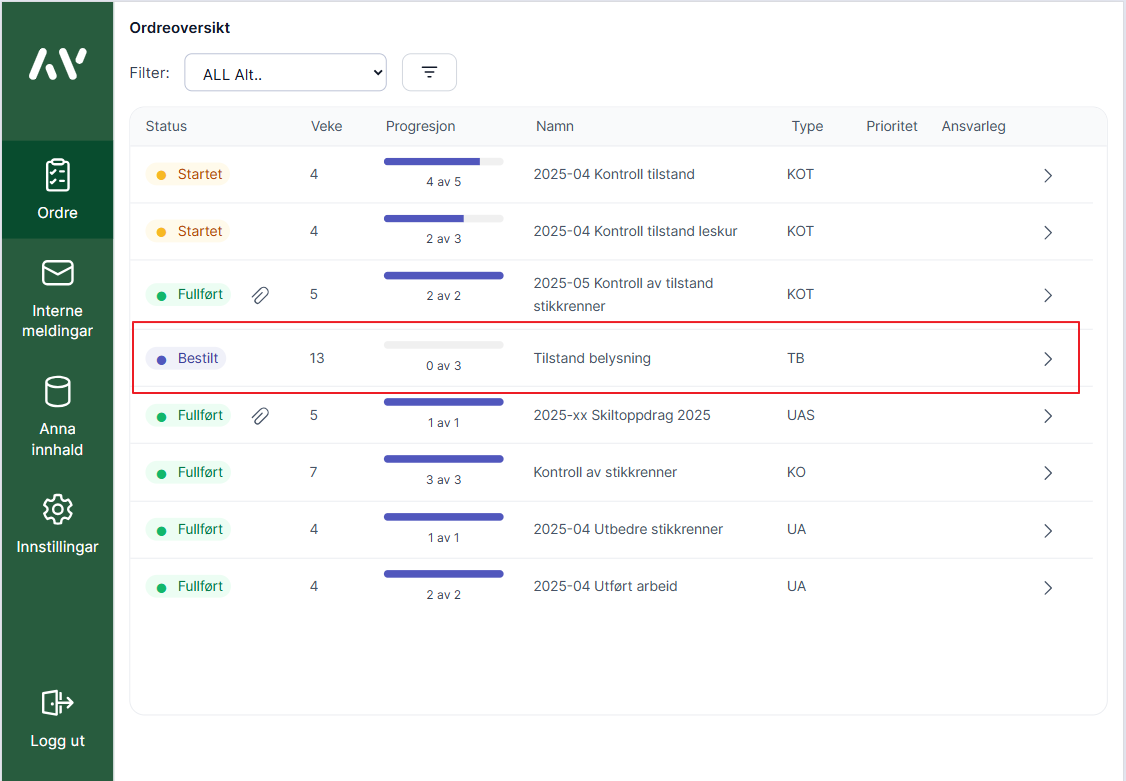Open Innstillingar gear icon
This screenshot has height=781, width=1126.
coord(57,509)
